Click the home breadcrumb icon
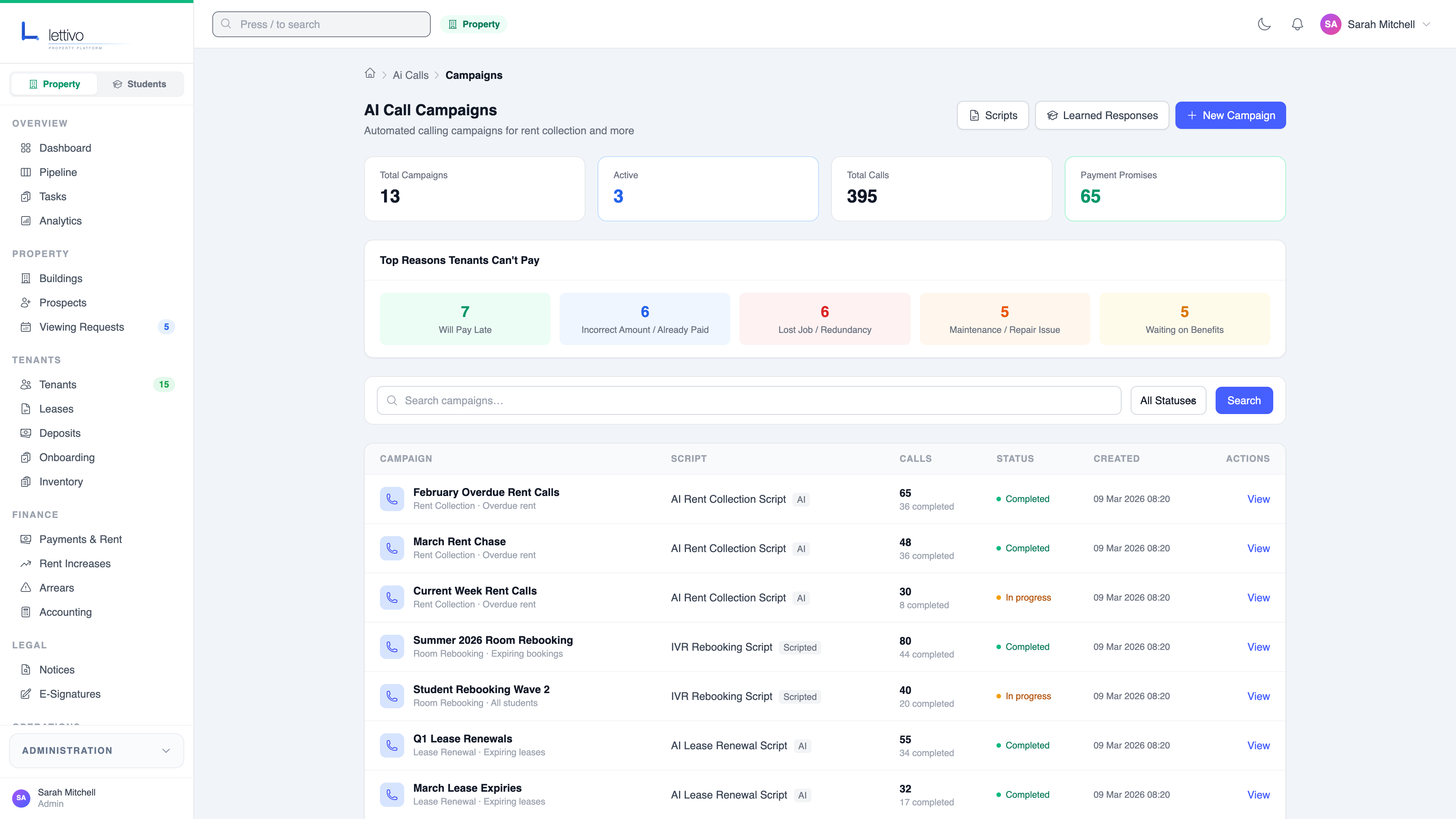 coord(370,74)
